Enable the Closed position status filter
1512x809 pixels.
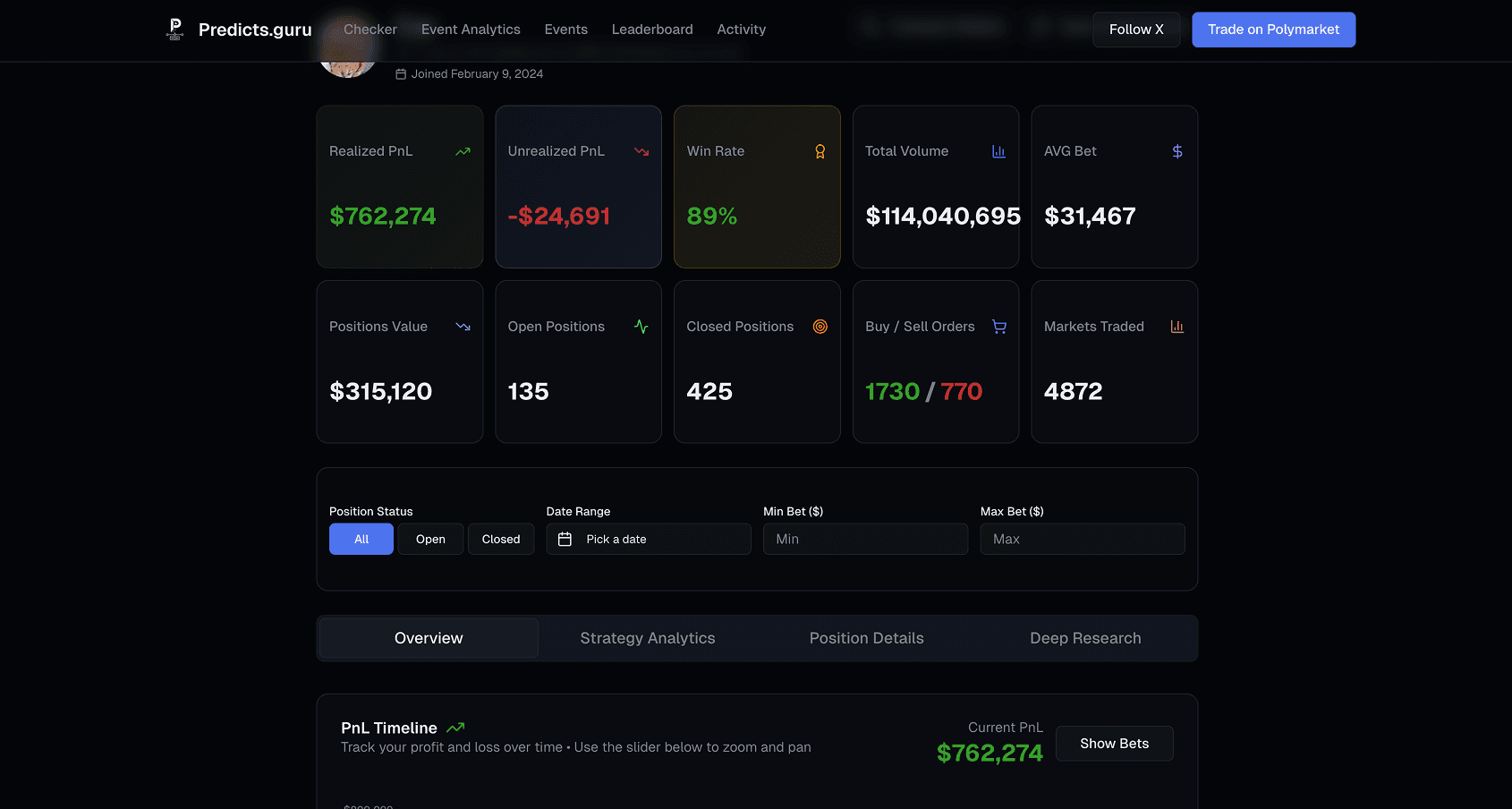click(x=500, y=539)
